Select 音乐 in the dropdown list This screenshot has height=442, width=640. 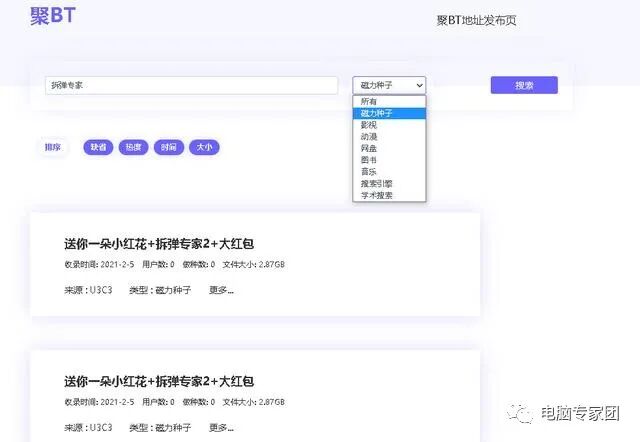click(389, 172)
